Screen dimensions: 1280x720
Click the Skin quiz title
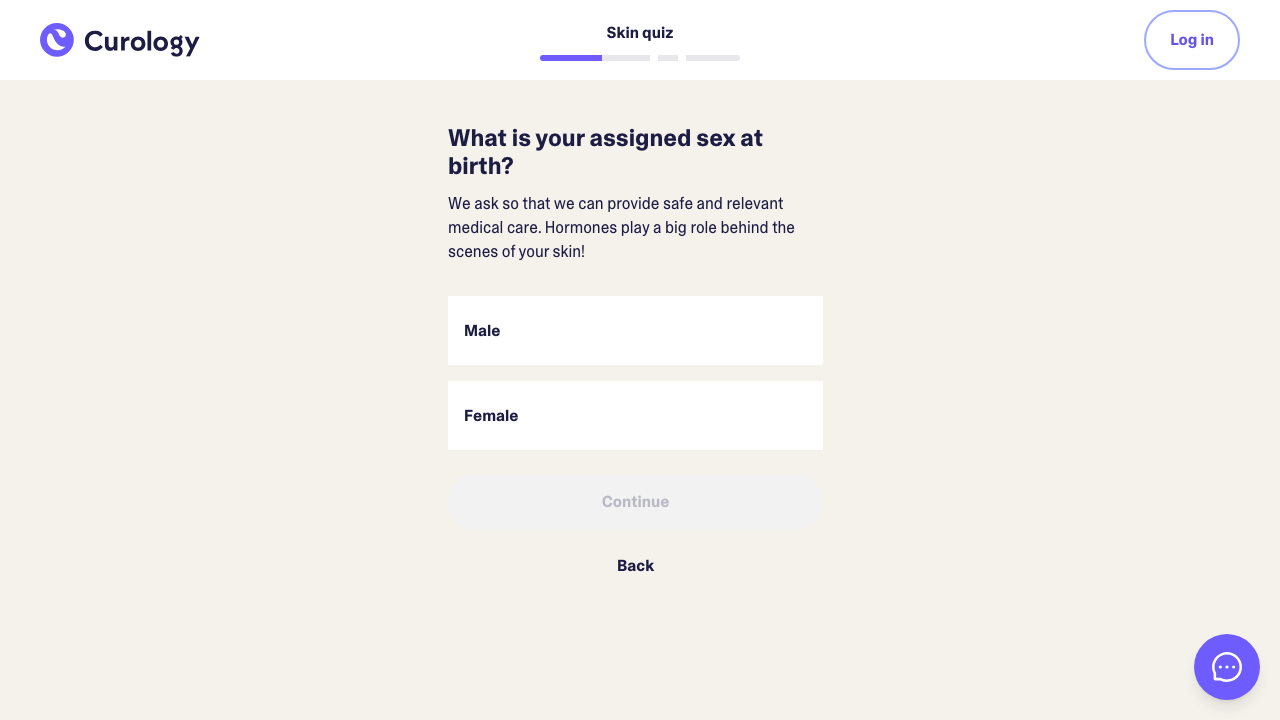640,32
